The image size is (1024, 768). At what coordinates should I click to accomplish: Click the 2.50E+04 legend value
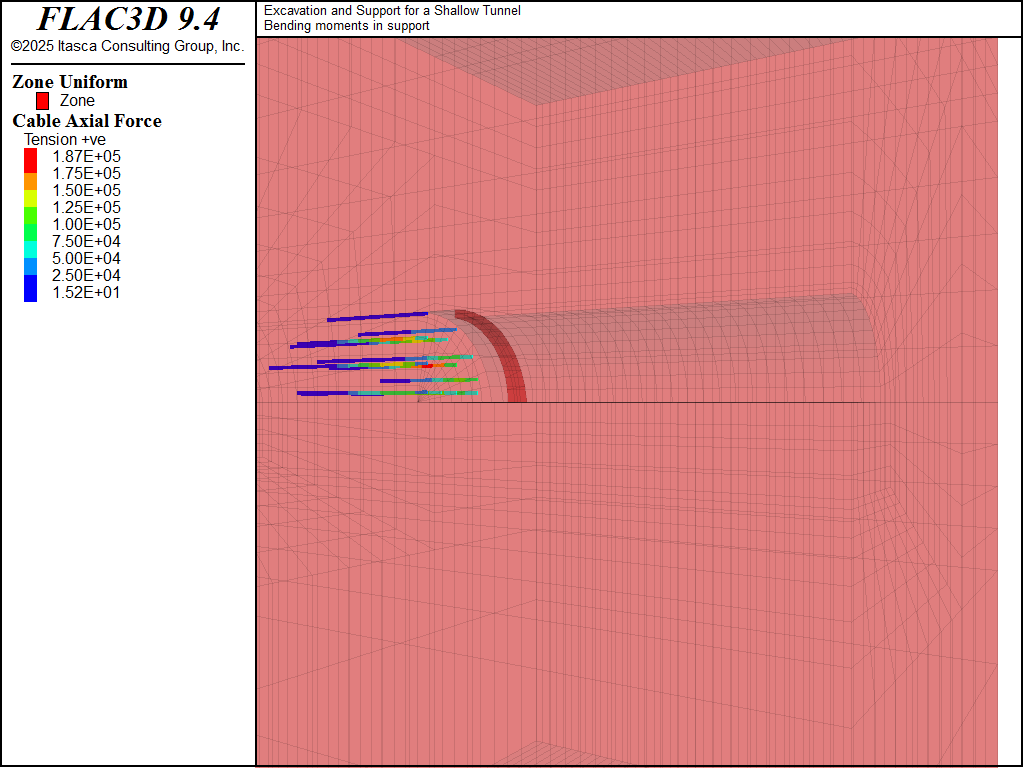point(86,275)
